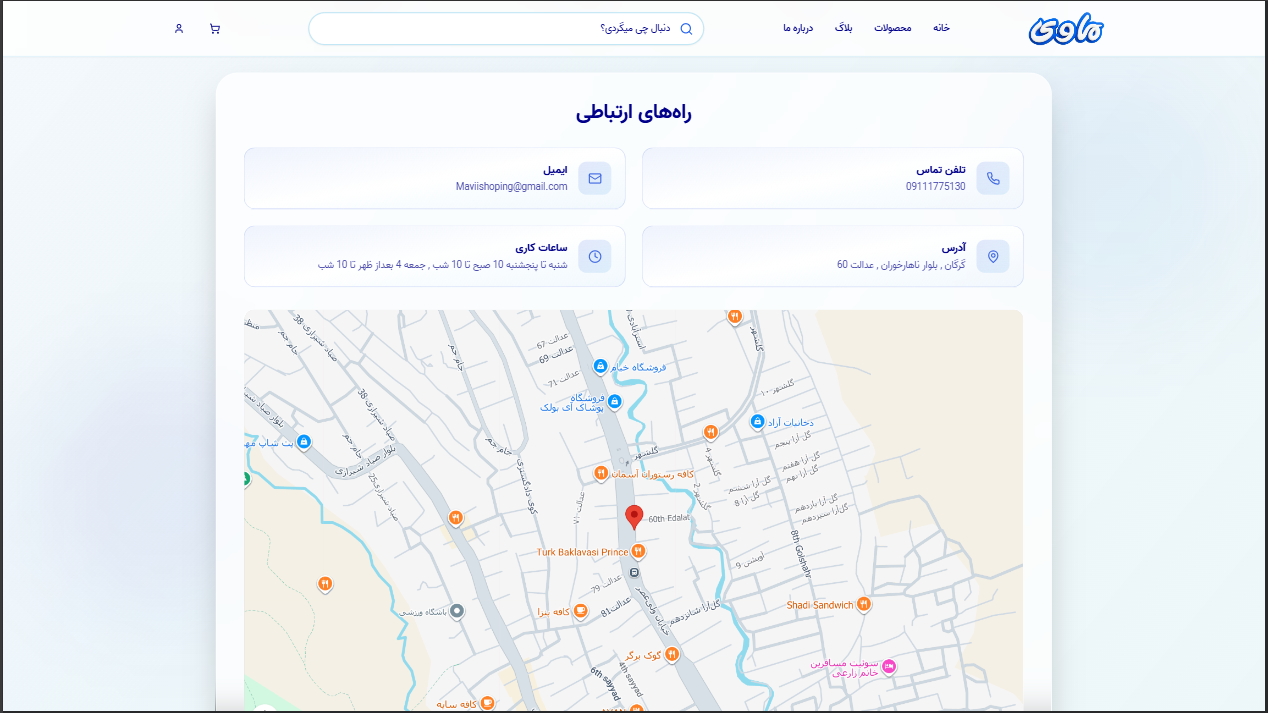The height and width of the screenshot is (713, 1268).
Task: Click the دخانیات آزاد shop marker
Action: pos(758,422)
